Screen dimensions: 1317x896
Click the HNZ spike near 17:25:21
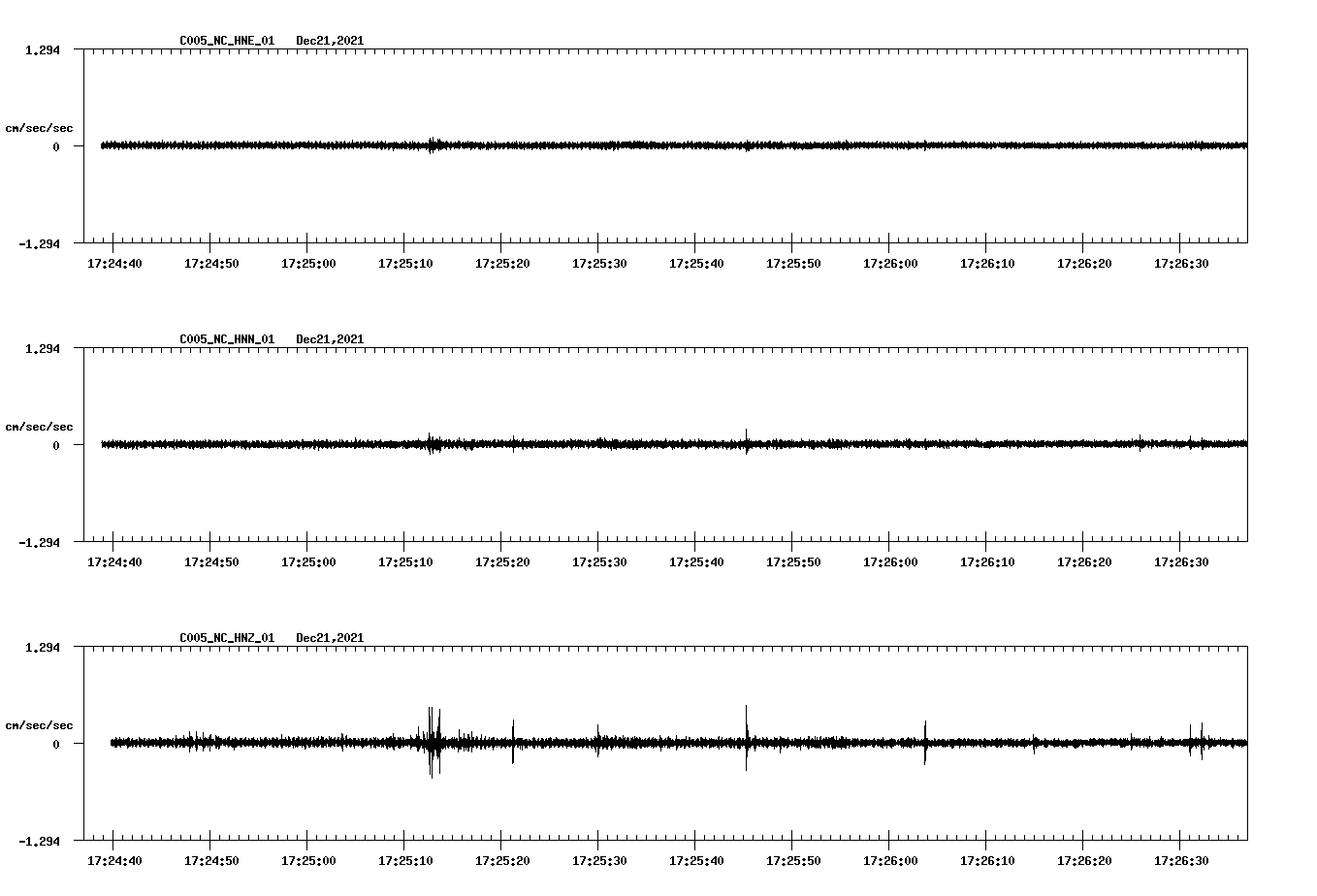click(x=513, y=742)
